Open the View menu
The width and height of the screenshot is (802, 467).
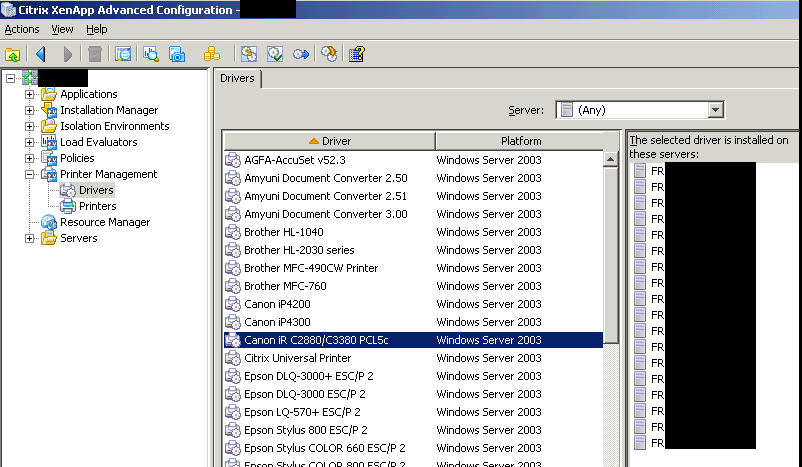62,29
